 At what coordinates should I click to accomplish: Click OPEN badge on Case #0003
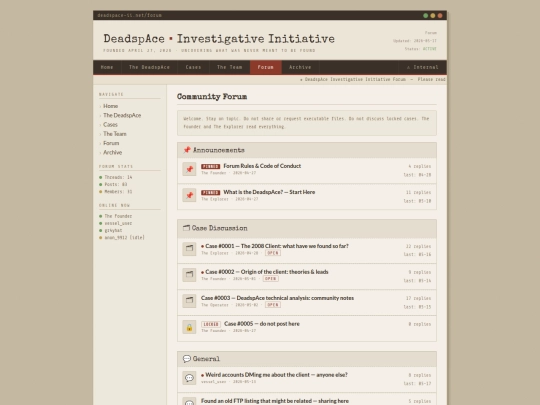(273, 305)
